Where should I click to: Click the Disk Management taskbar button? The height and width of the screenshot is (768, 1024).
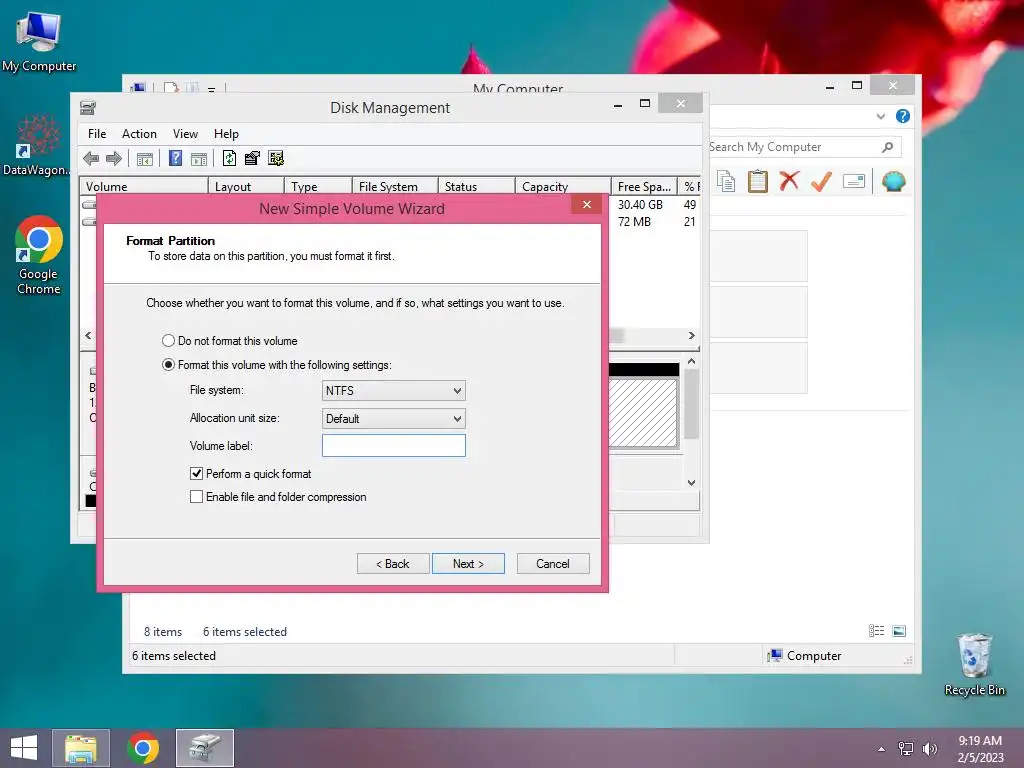click(205, 748)
